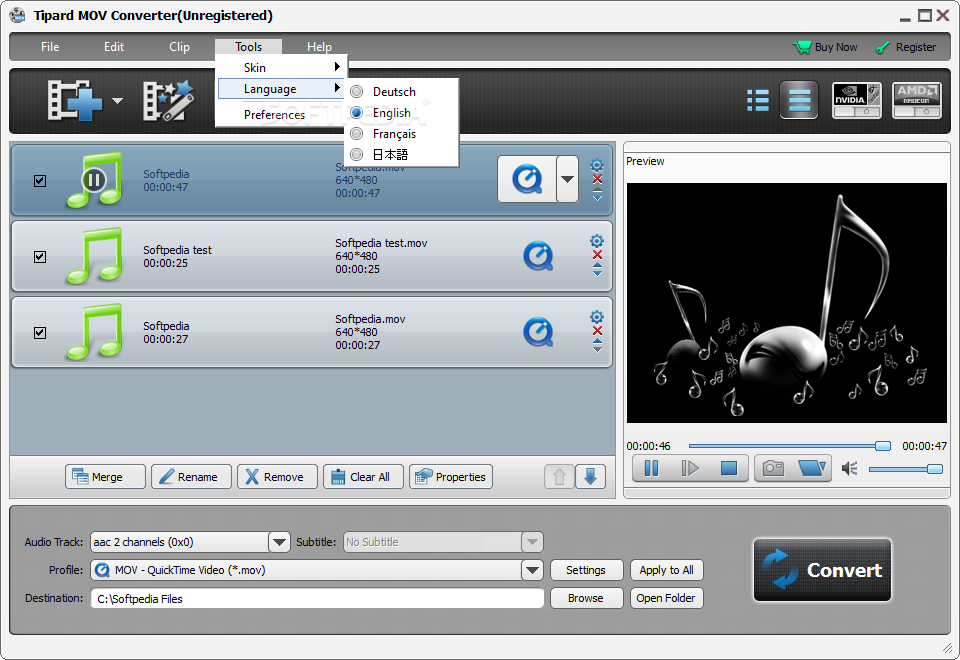Open the video Edit effects wand icon
Viewport: 960px width, 660px height.
point(168,100)
